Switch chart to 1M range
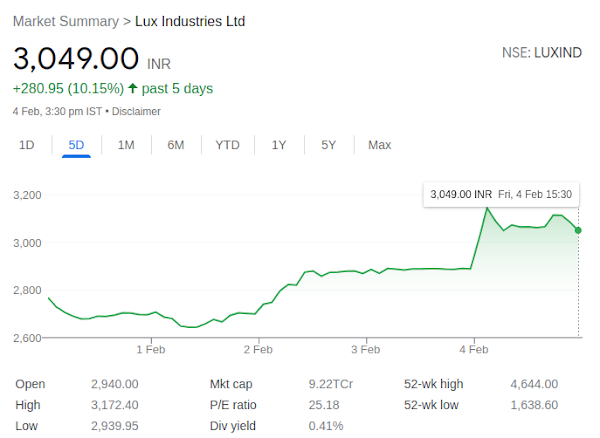Viewport: 600px width, 438px height. click(x=126, y=145)
